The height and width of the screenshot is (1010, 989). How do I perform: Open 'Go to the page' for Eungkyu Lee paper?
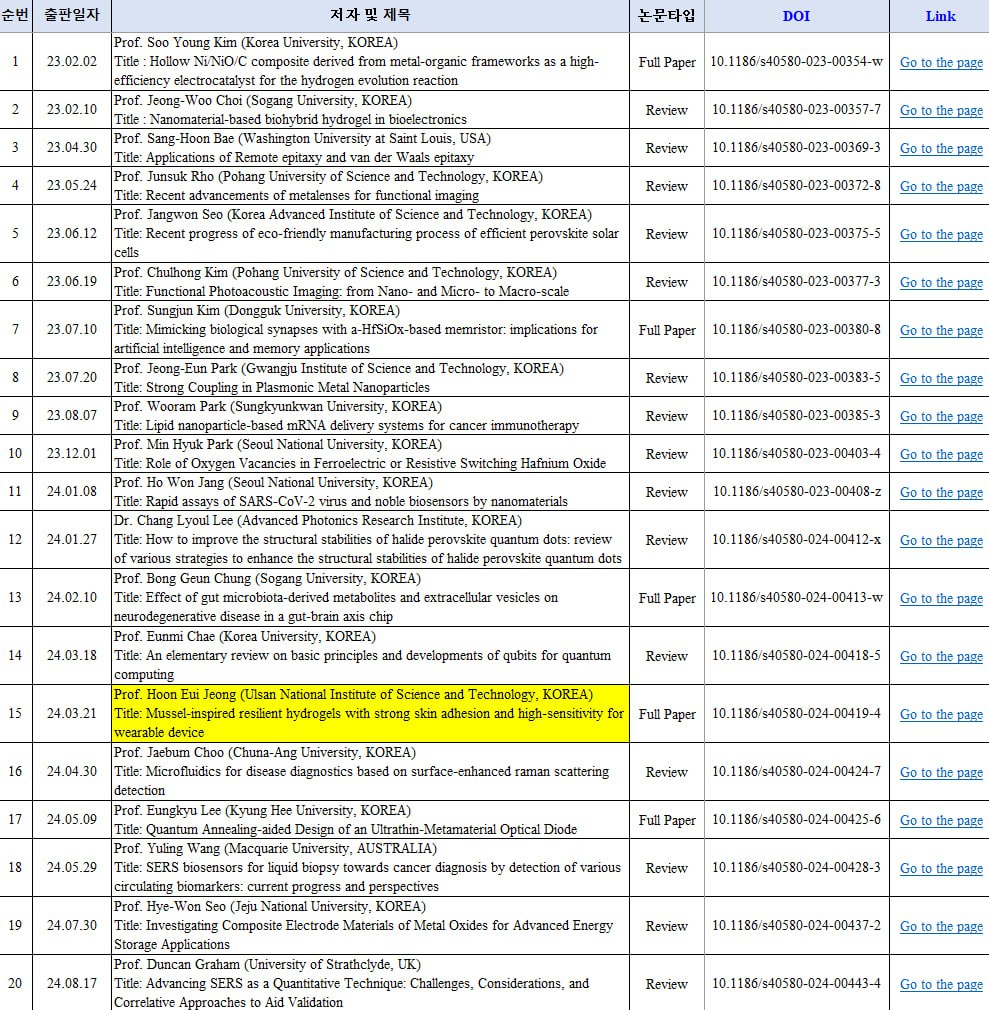click(941, 821)
